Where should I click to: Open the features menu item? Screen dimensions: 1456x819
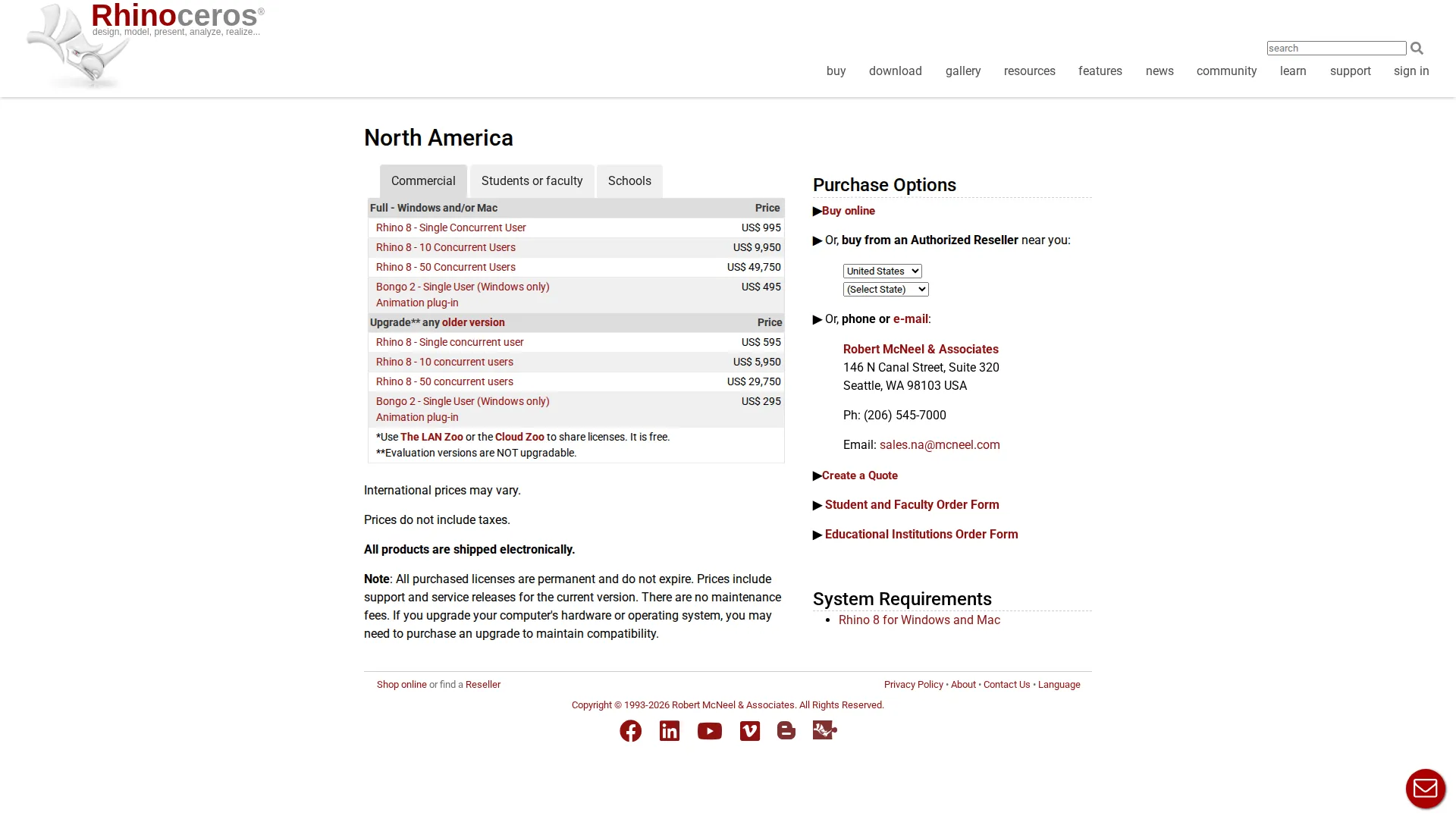[1100, 71]
